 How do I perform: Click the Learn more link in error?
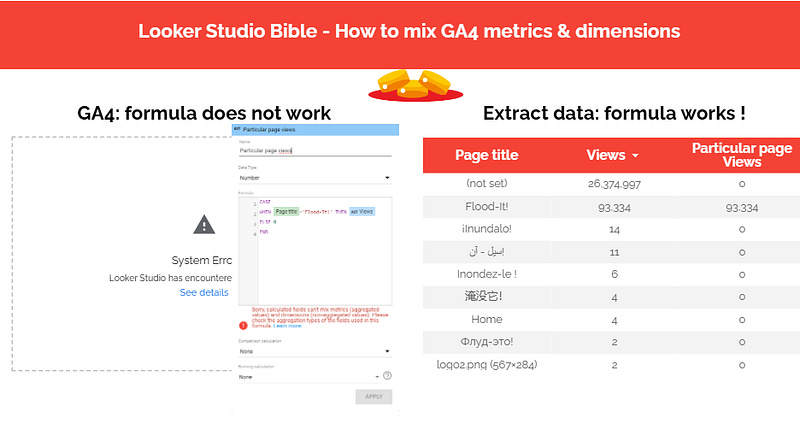point(287,326)
